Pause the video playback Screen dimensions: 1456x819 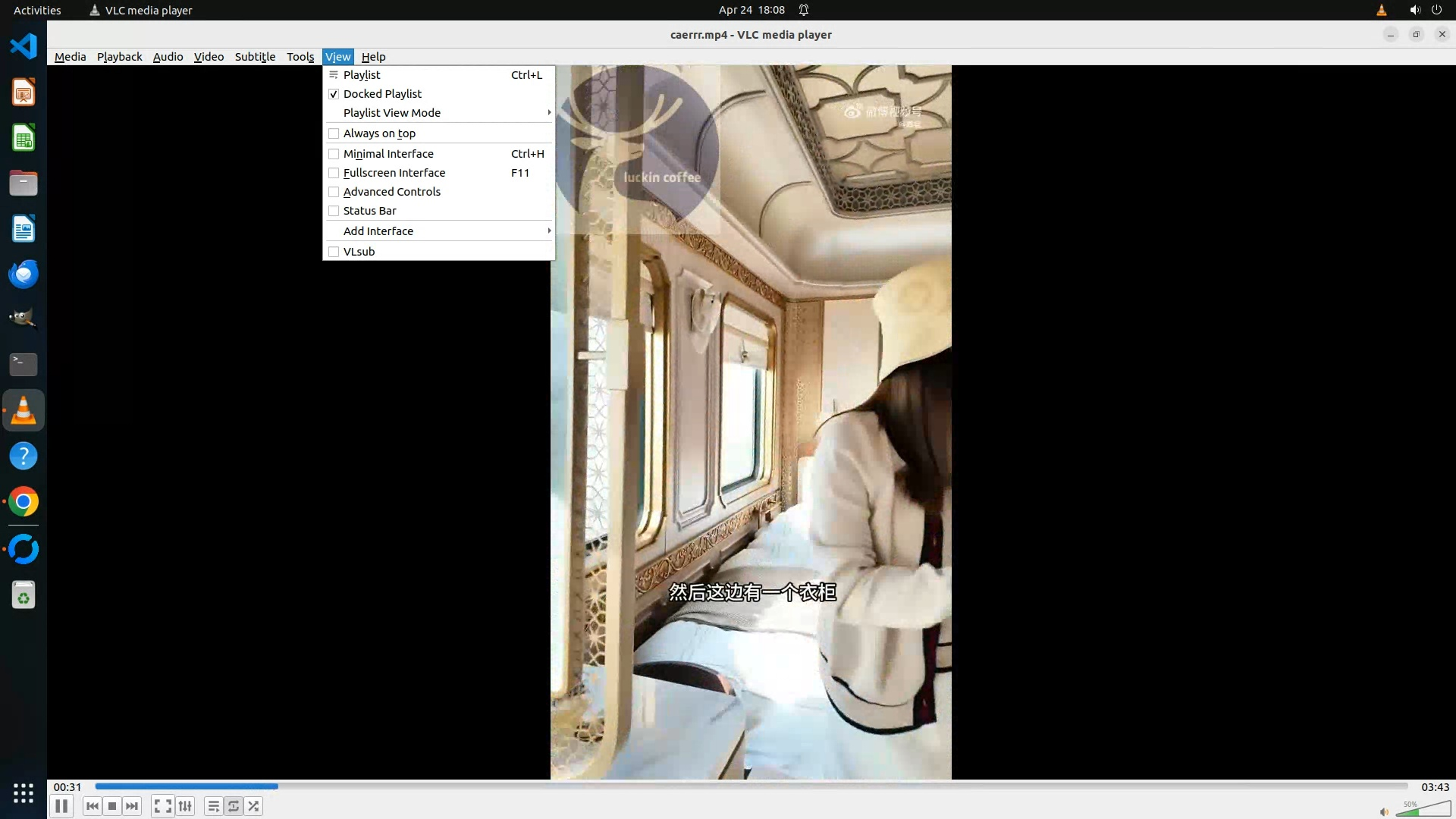tap(61, 806)
